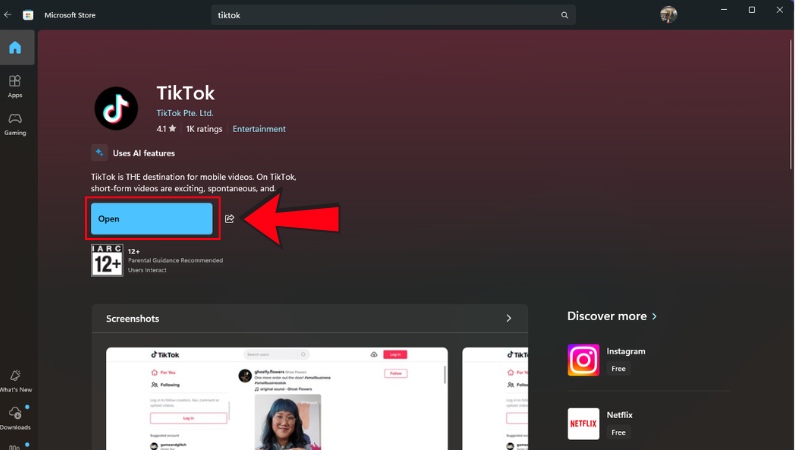This screenshot has height=450, width=800.
Task: Minimize the Microsoft Store window
Action: coord(724,10)
